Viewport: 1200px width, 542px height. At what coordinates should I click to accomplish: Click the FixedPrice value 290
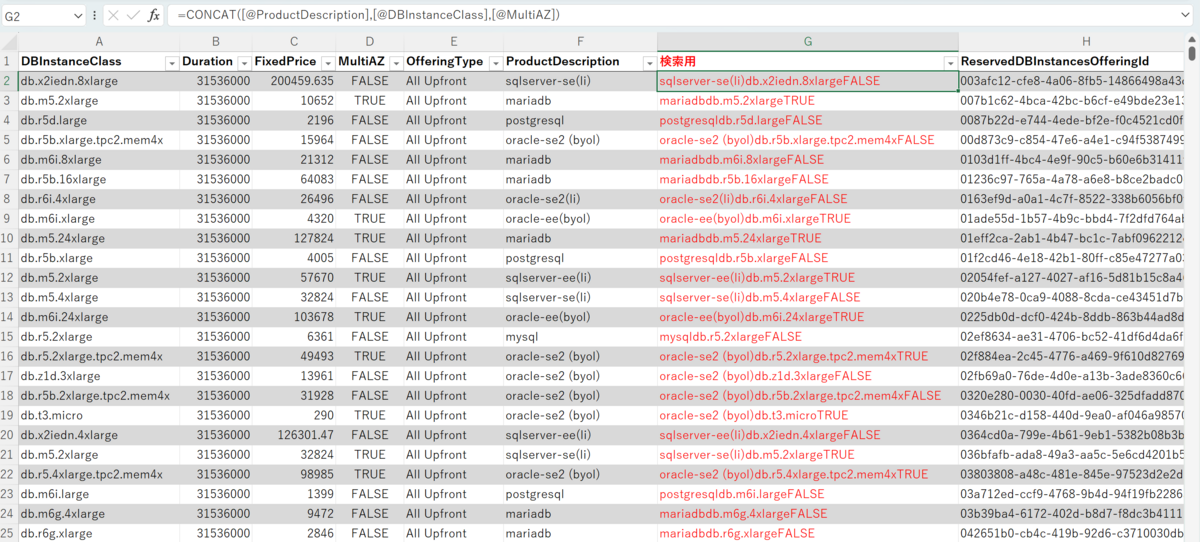323,415
